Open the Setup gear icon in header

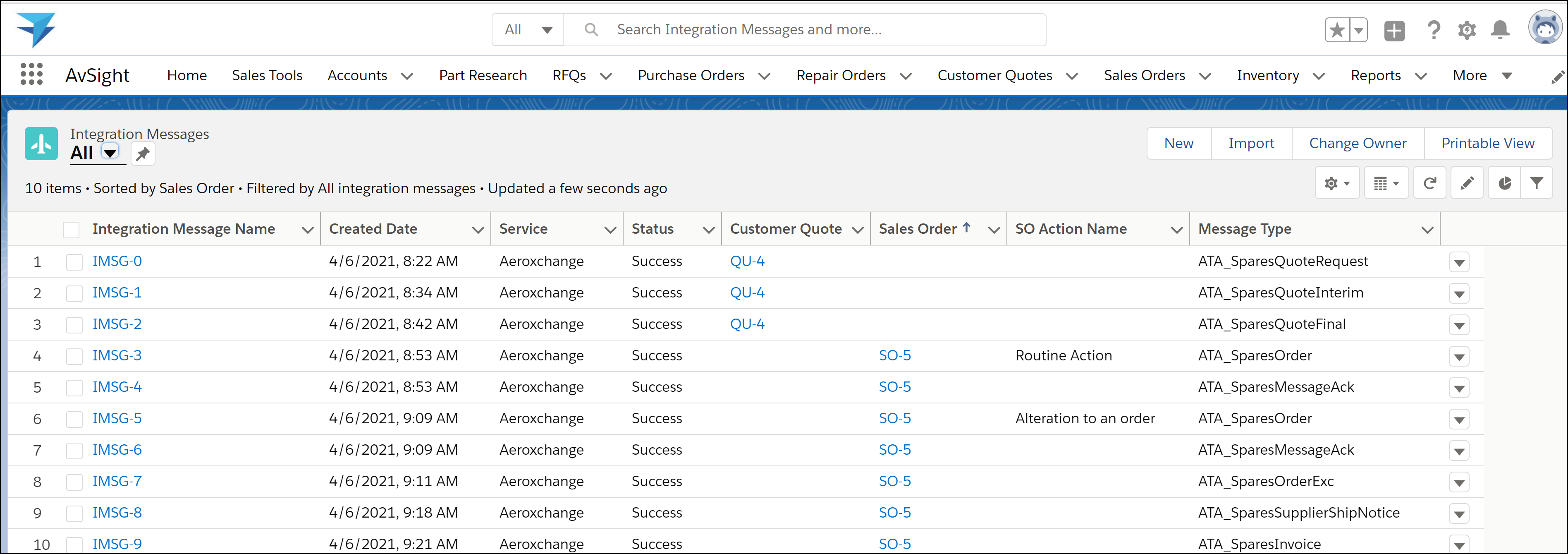pyautogui.click(x=1467, y=30)
